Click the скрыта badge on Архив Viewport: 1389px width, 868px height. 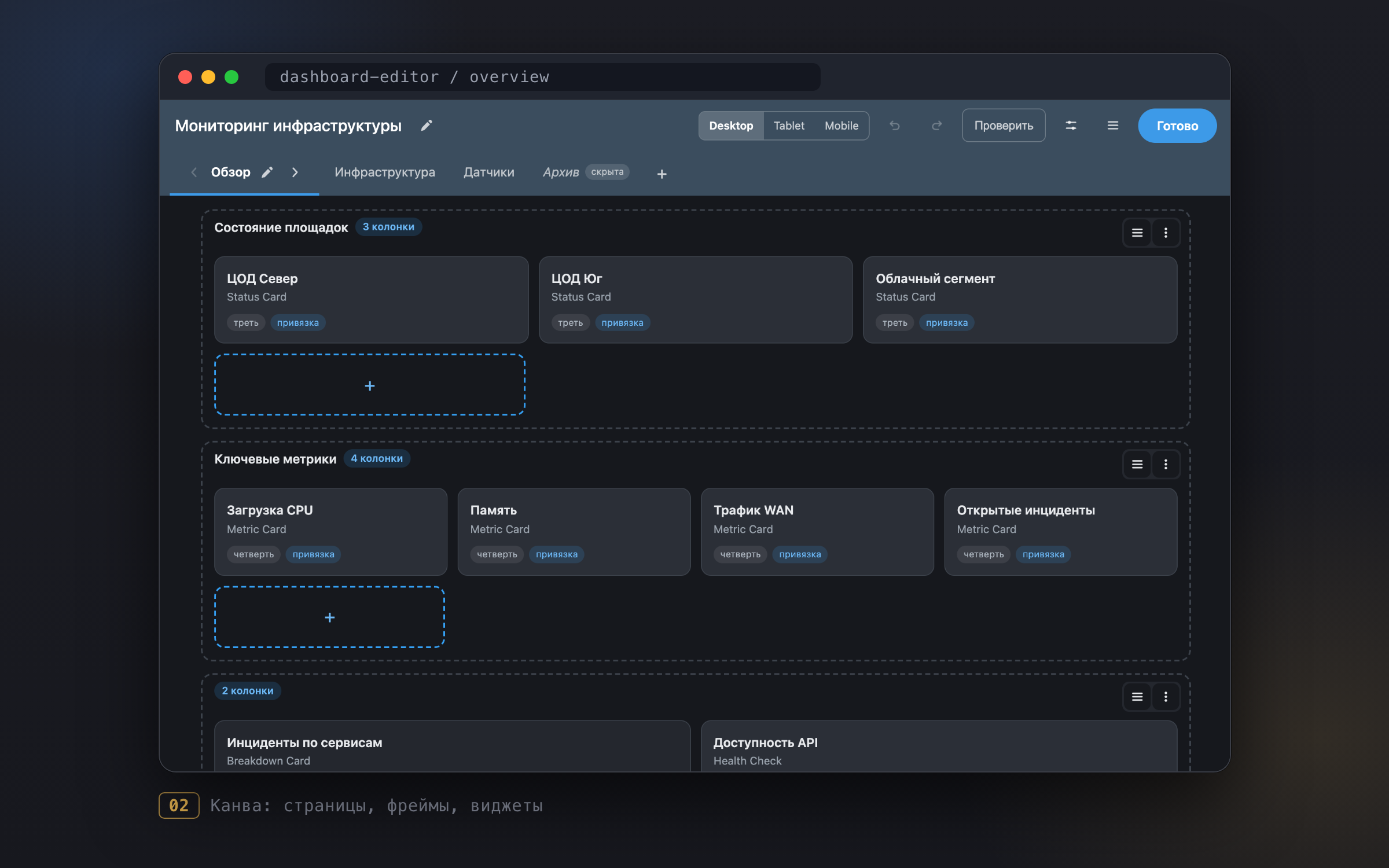(x=607, y=172)
